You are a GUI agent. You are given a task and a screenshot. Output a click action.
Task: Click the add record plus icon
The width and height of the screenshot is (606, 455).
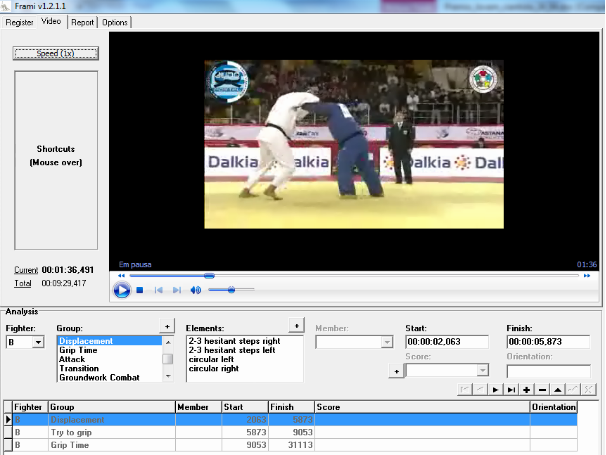tap(526, 389)
